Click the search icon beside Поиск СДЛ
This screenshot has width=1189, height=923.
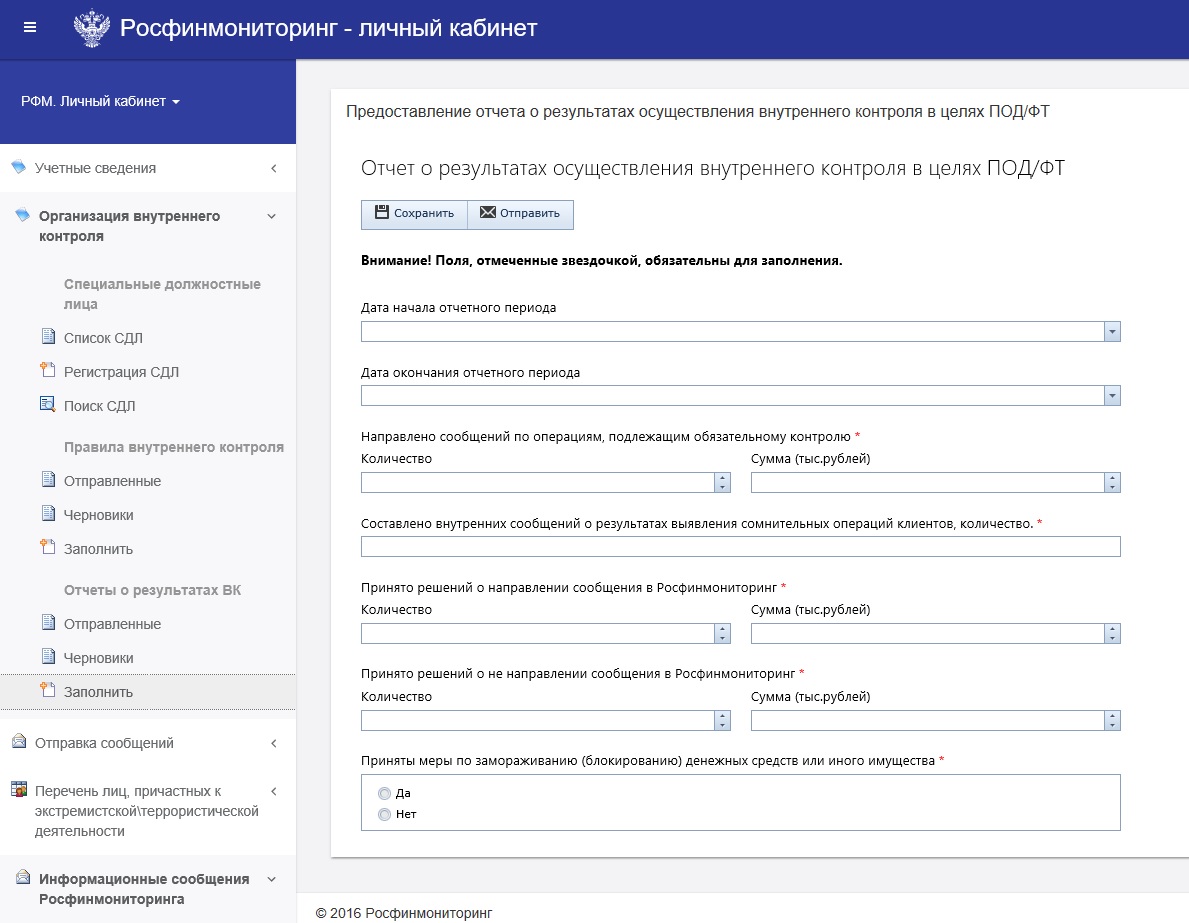48,404
